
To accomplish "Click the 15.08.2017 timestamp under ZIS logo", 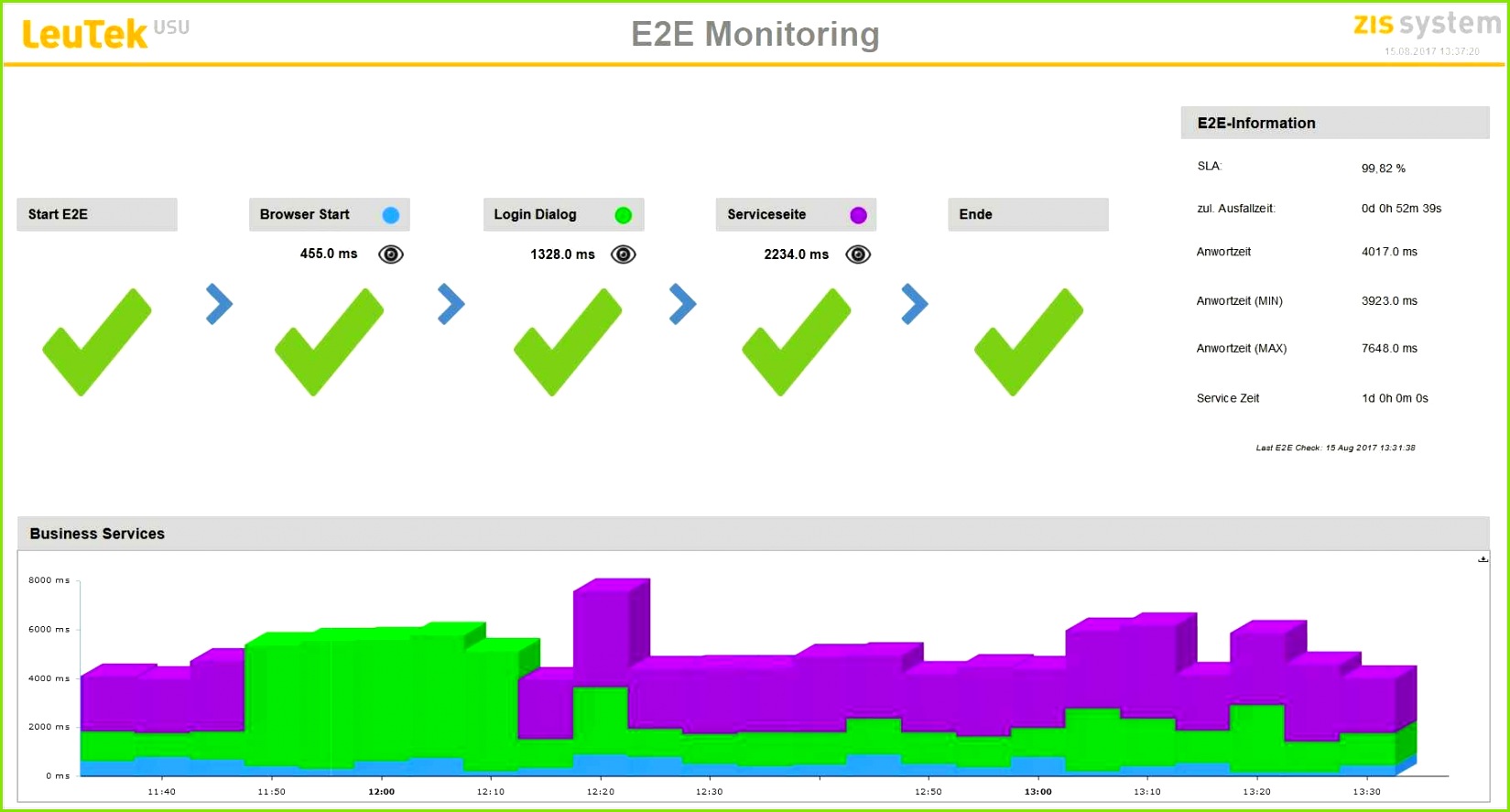I will pos(1432,51).
